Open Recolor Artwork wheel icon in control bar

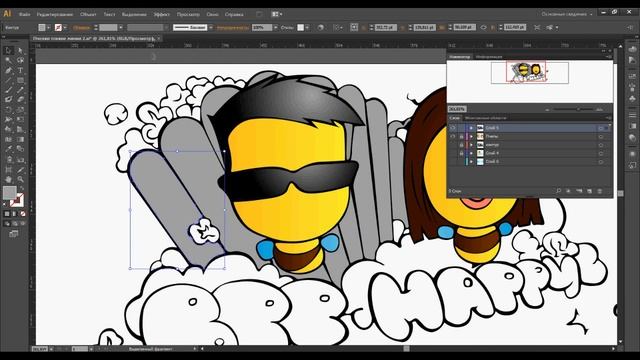321,27
